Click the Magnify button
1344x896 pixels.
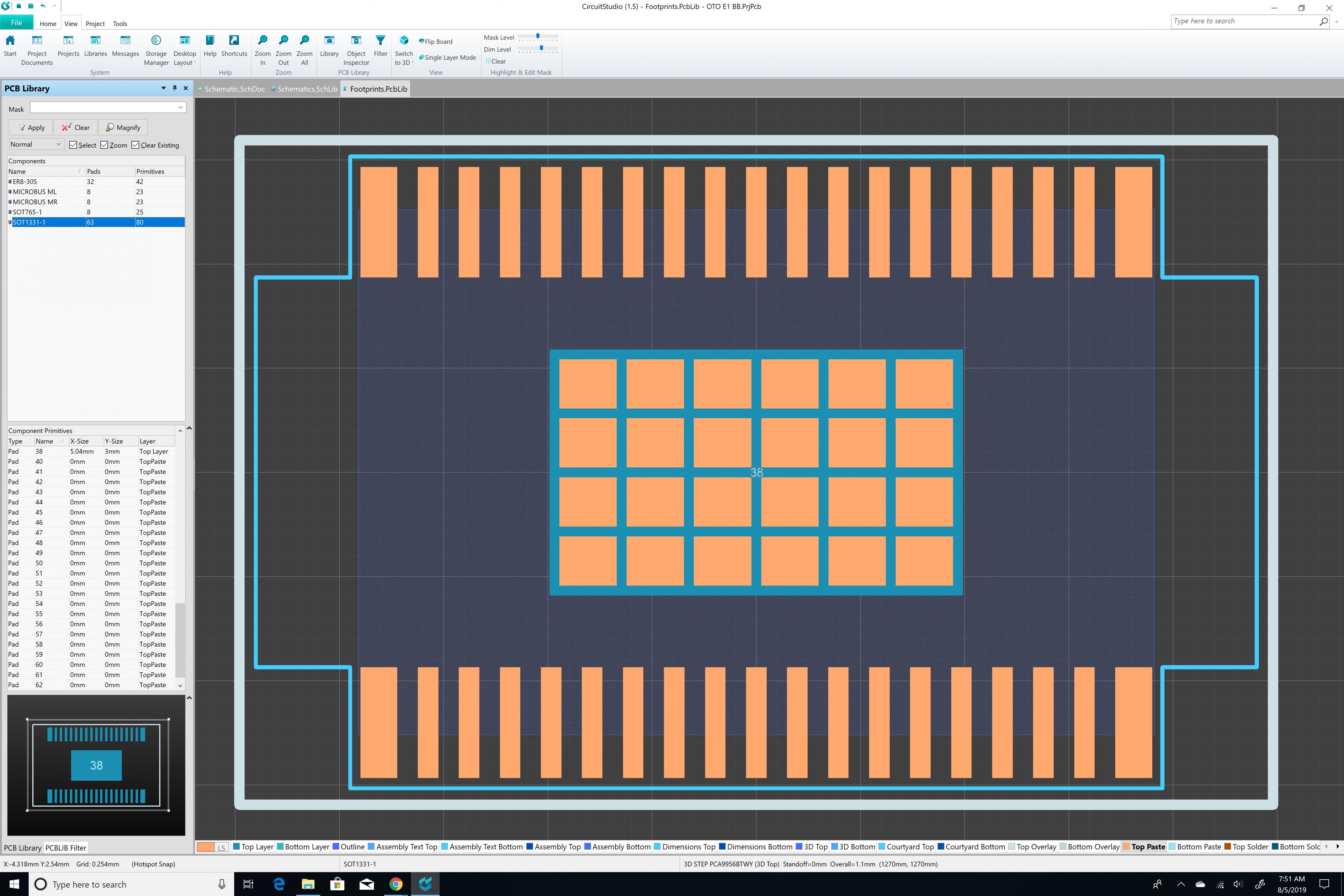point(123,127)
